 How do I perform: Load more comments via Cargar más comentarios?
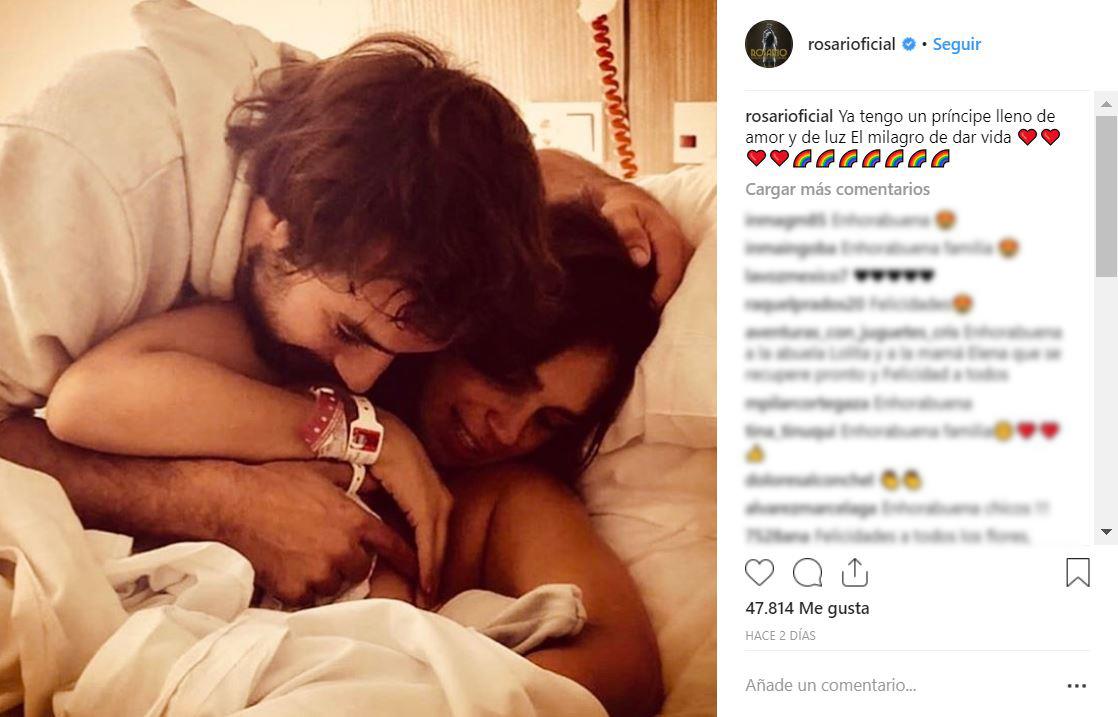[837, 189]
